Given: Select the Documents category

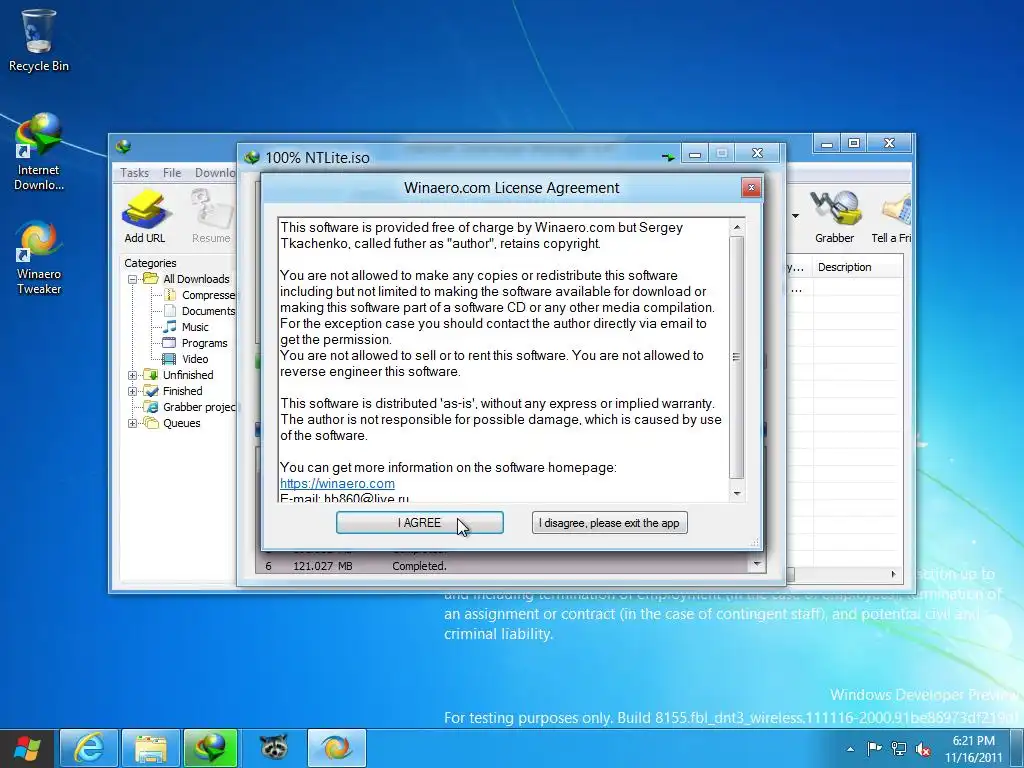Looking at the screenshot, I should tap(208, 311).
